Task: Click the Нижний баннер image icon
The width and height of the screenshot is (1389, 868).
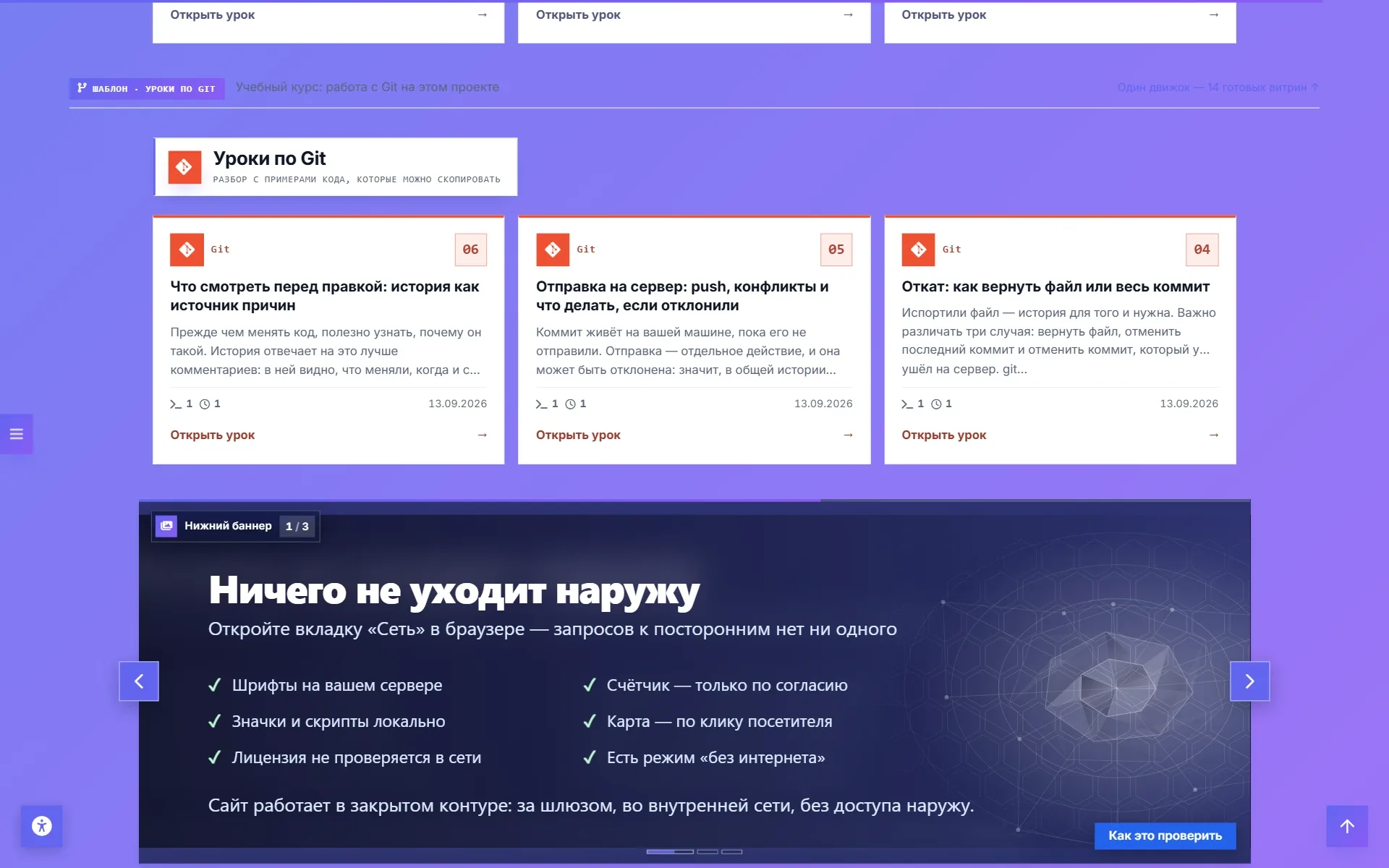Action: coord(166,526)
